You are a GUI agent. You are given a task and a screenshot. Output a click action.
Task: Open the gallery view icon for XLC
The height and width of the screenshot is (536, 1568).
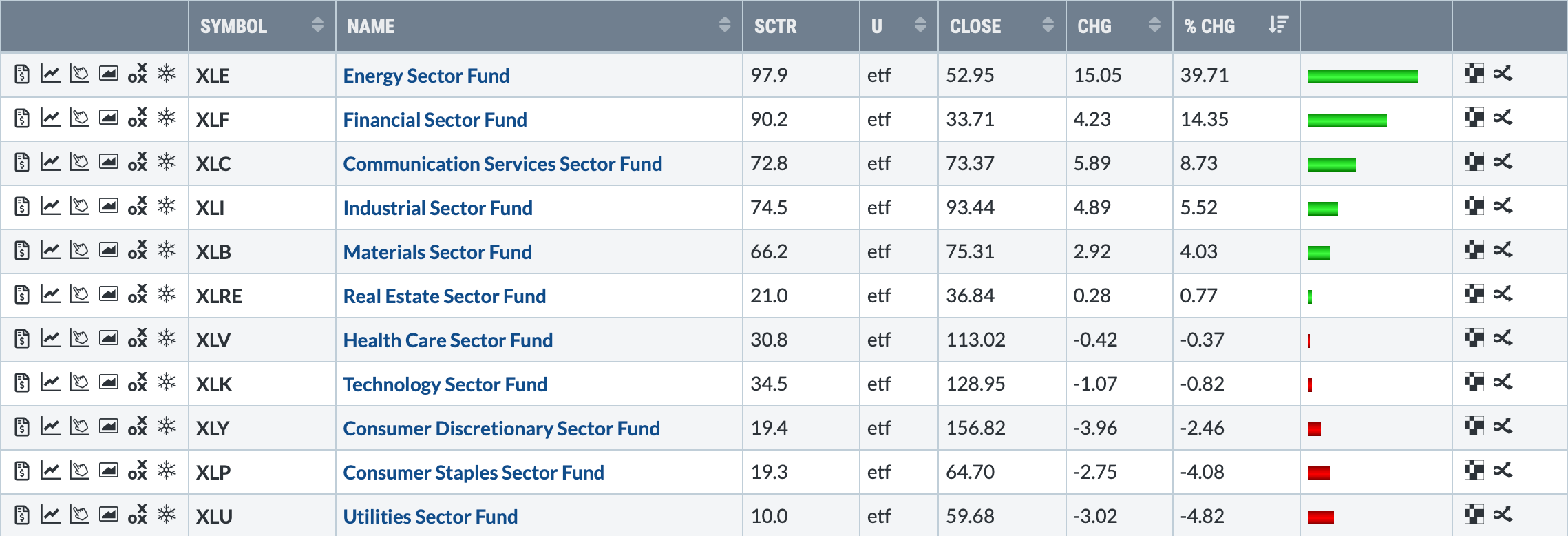tap(109, 163)
